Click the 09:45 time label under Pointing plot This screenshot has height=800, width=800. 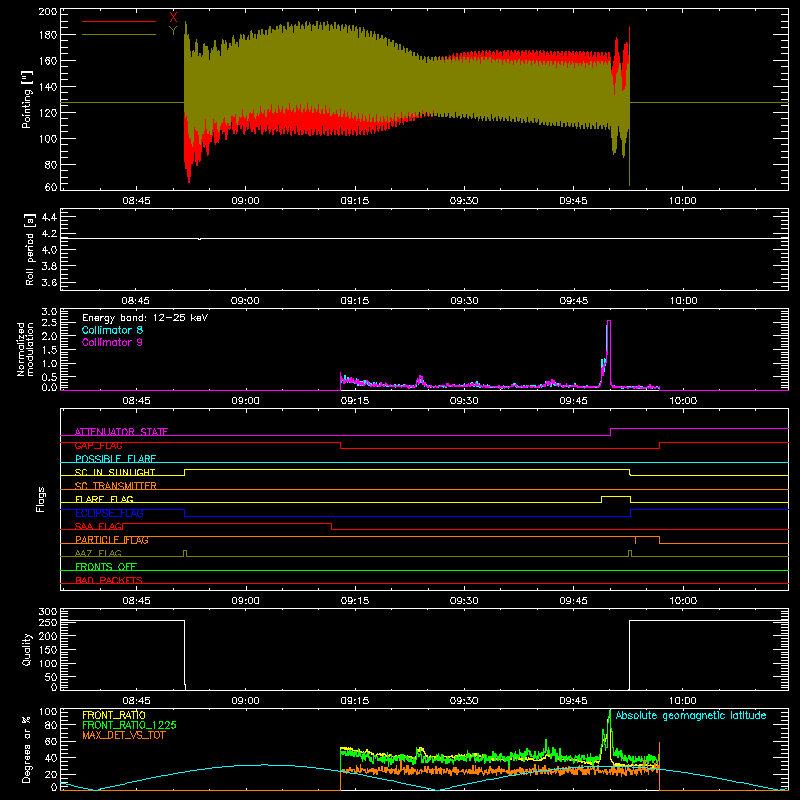pos(573,201)
